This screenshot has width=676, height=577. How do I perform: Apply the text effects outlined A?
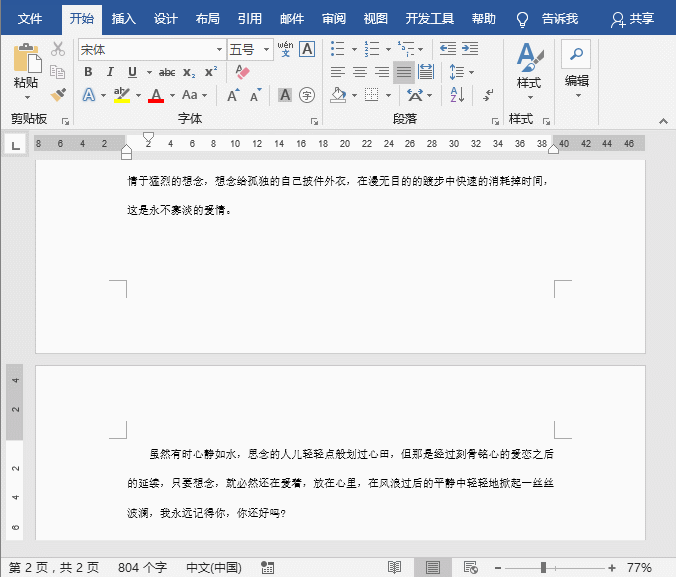click(89, 94)
